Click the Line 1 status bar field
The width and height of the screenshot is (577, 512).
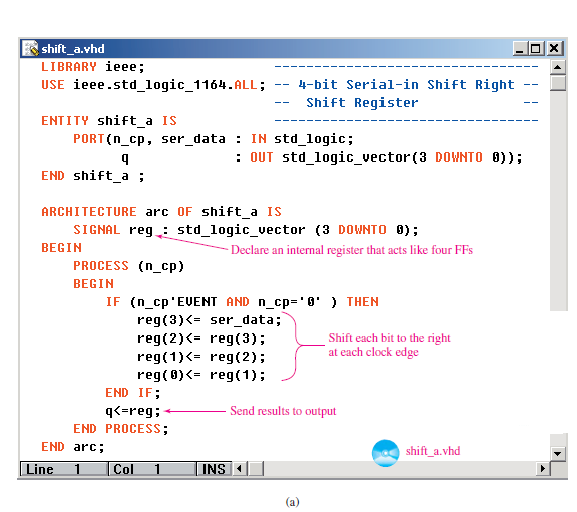coord(64,469)
